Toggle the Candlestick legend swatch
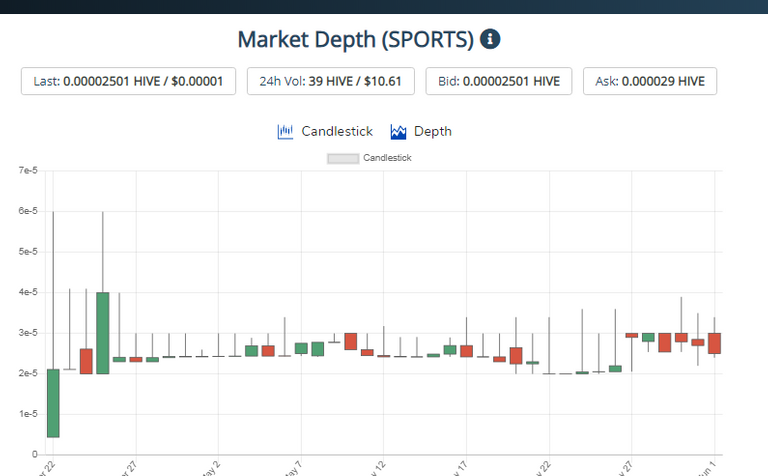 (x=343, y=159)
